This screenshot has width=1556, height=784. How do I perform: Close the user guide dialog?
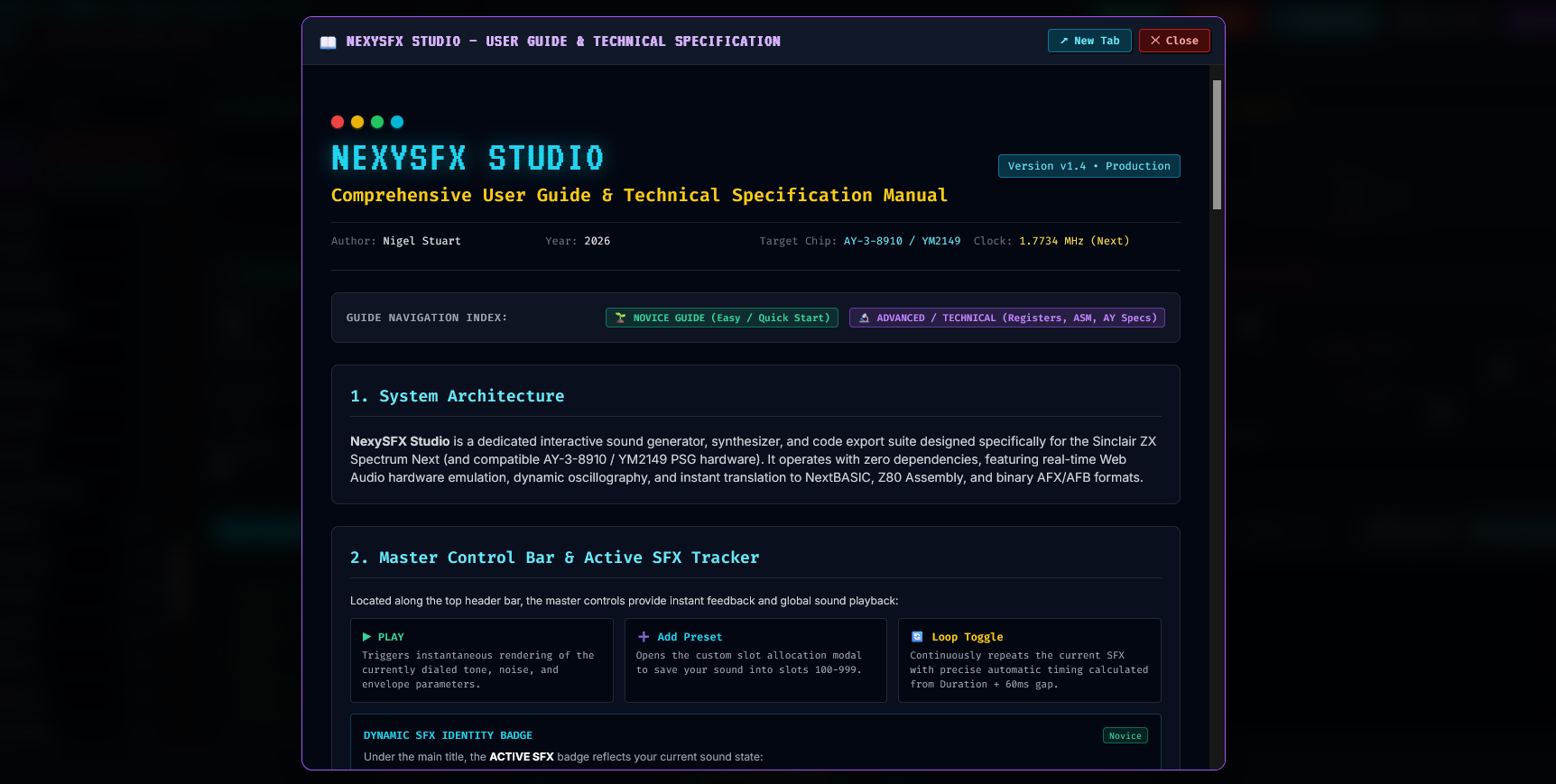coord(1174,41)
